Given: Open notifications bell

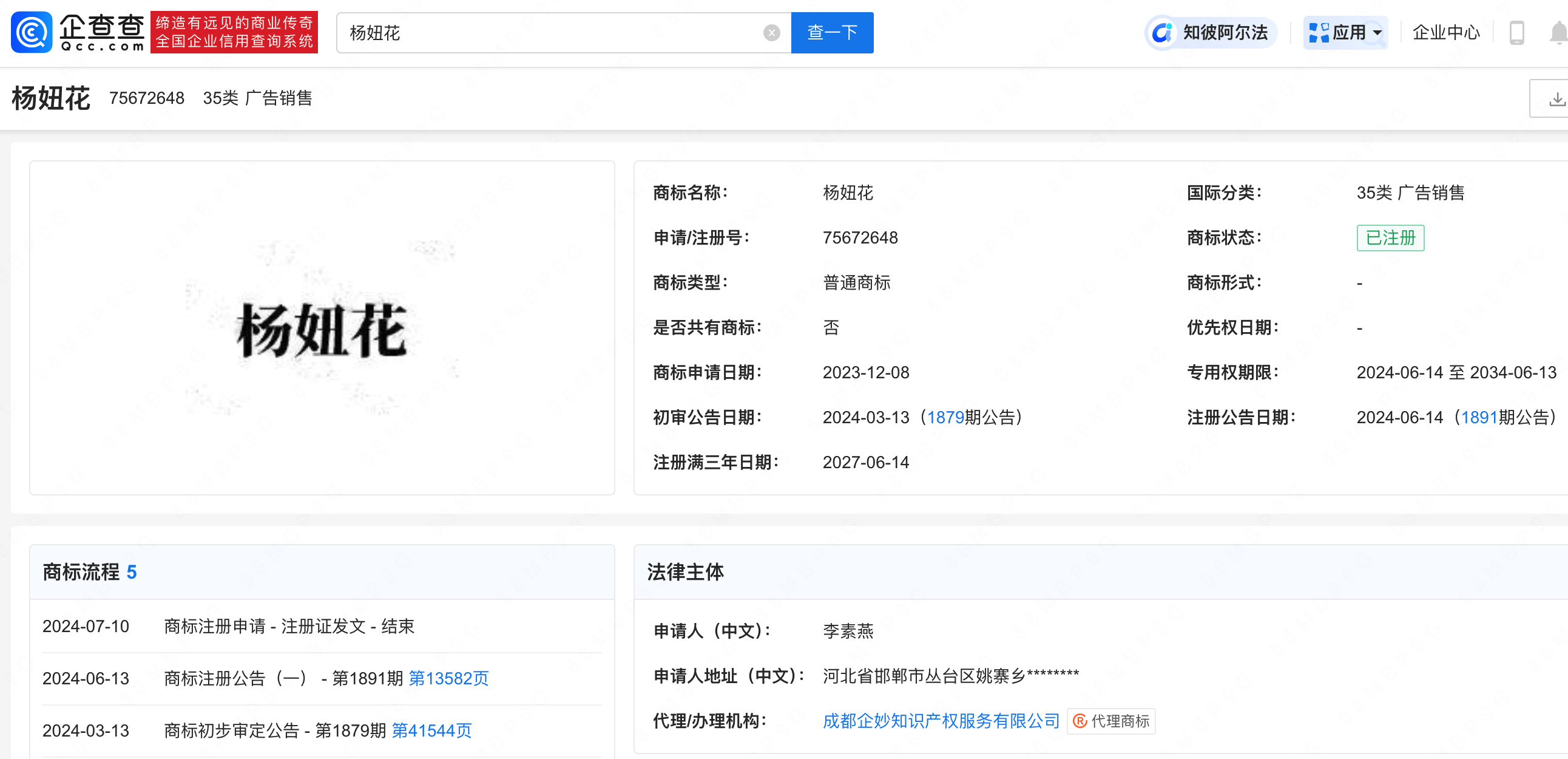Looking at the screenshot, I should pos(1558,33).
